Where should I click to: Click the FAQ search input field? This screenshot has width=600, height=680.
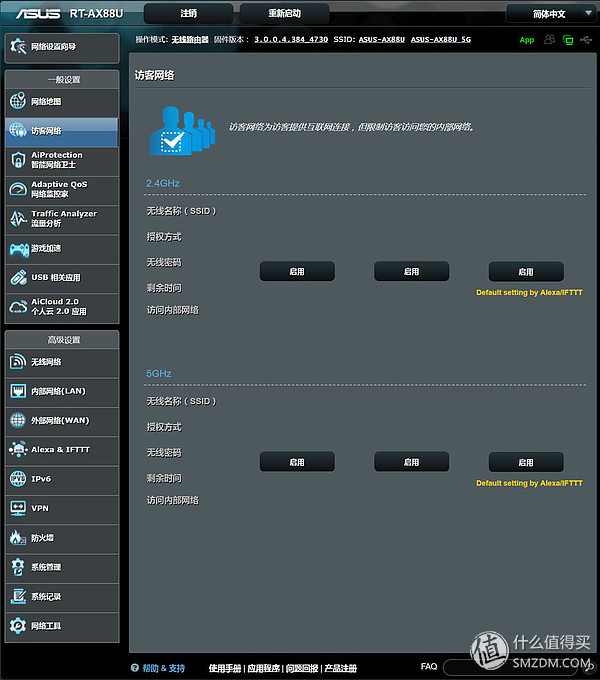(x=512, y=667)
